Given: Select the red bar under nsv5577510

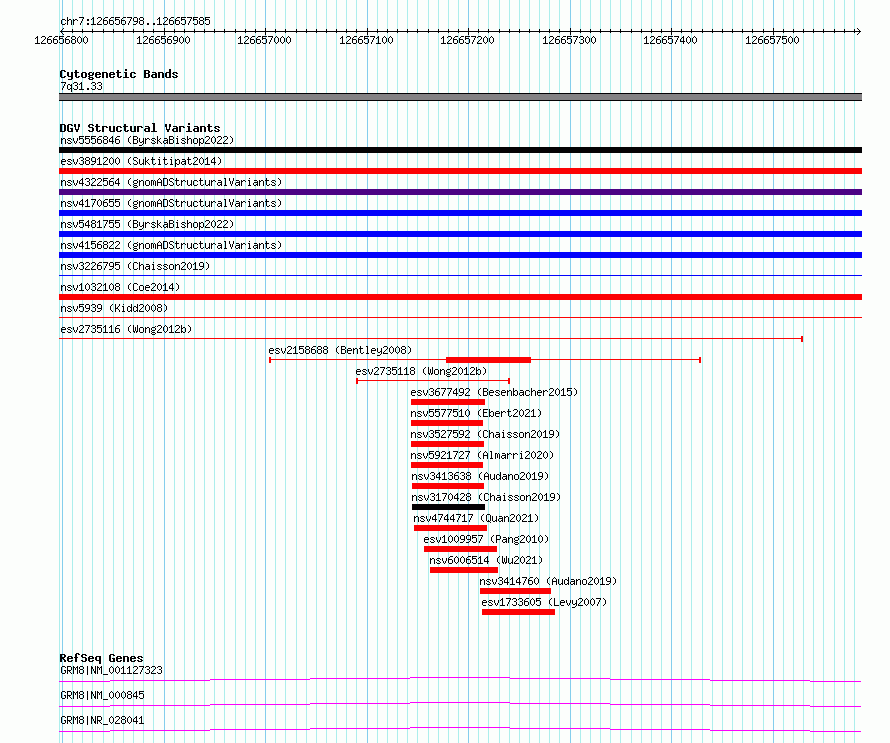Looking at the screenshot, I should point(447,423).
